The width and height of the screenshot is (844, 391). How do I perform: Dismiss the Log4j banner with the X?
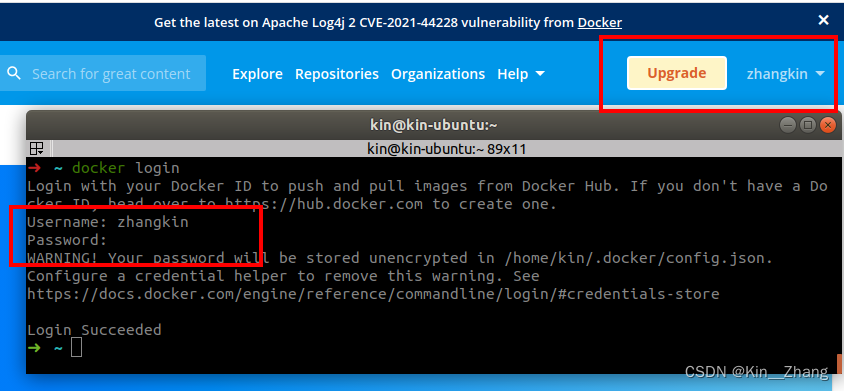point(824,20)
